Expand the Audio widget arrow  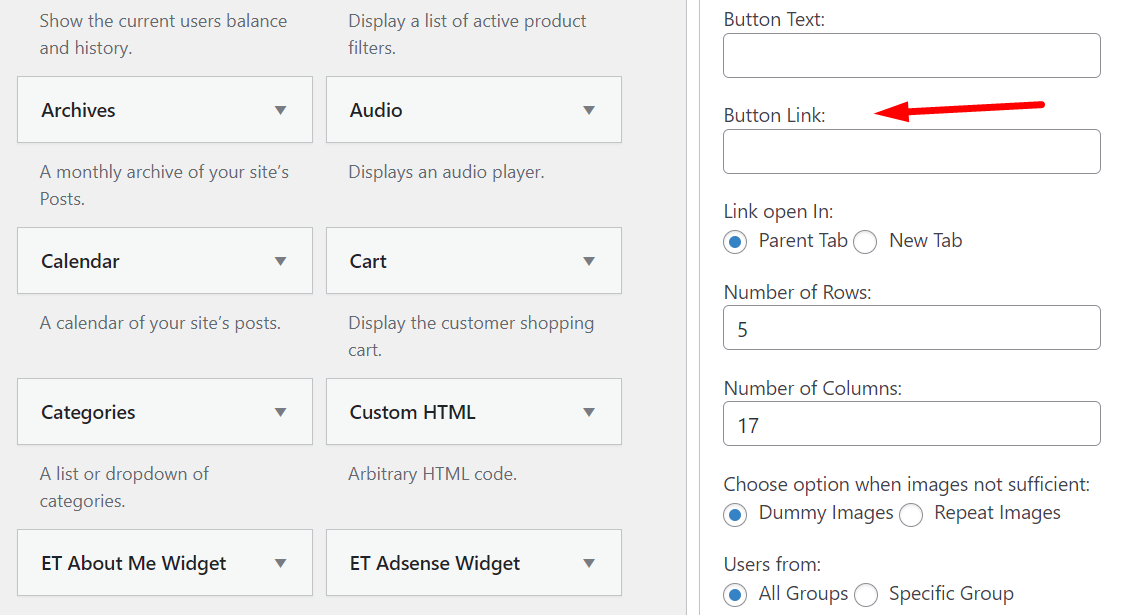tap(589, 110)
